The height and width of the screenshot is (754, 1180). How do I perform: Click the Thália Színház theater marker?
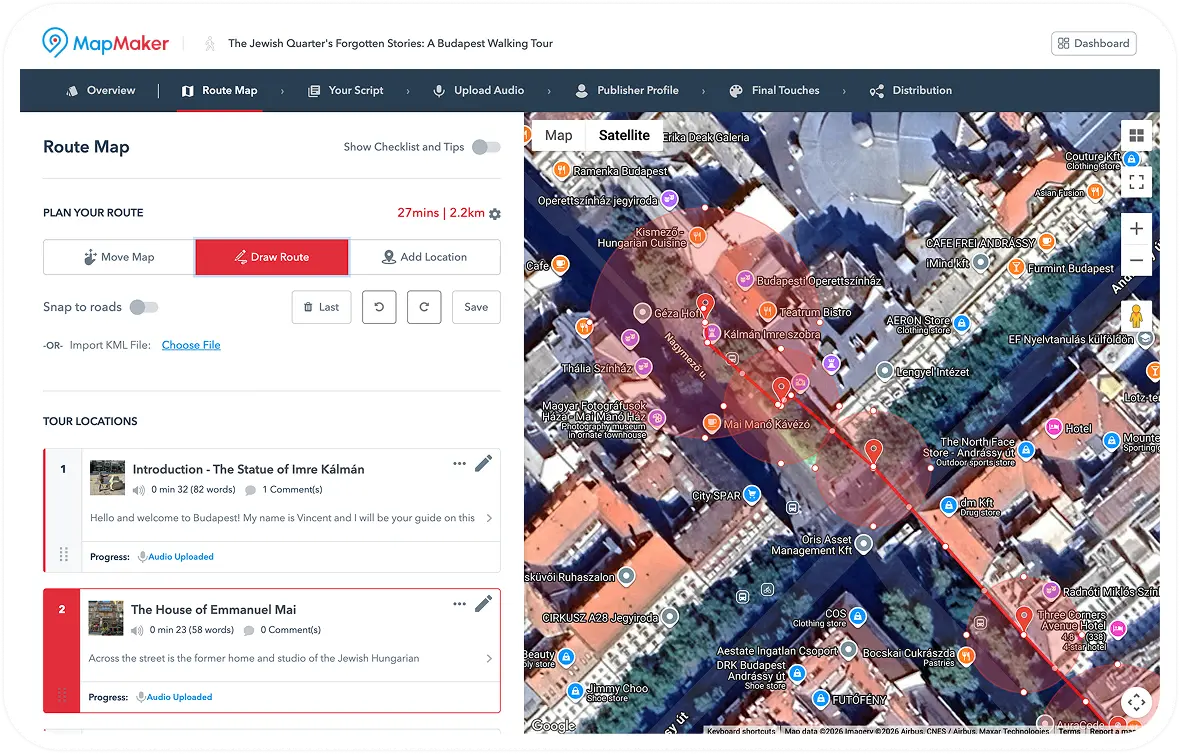[643, 367]
